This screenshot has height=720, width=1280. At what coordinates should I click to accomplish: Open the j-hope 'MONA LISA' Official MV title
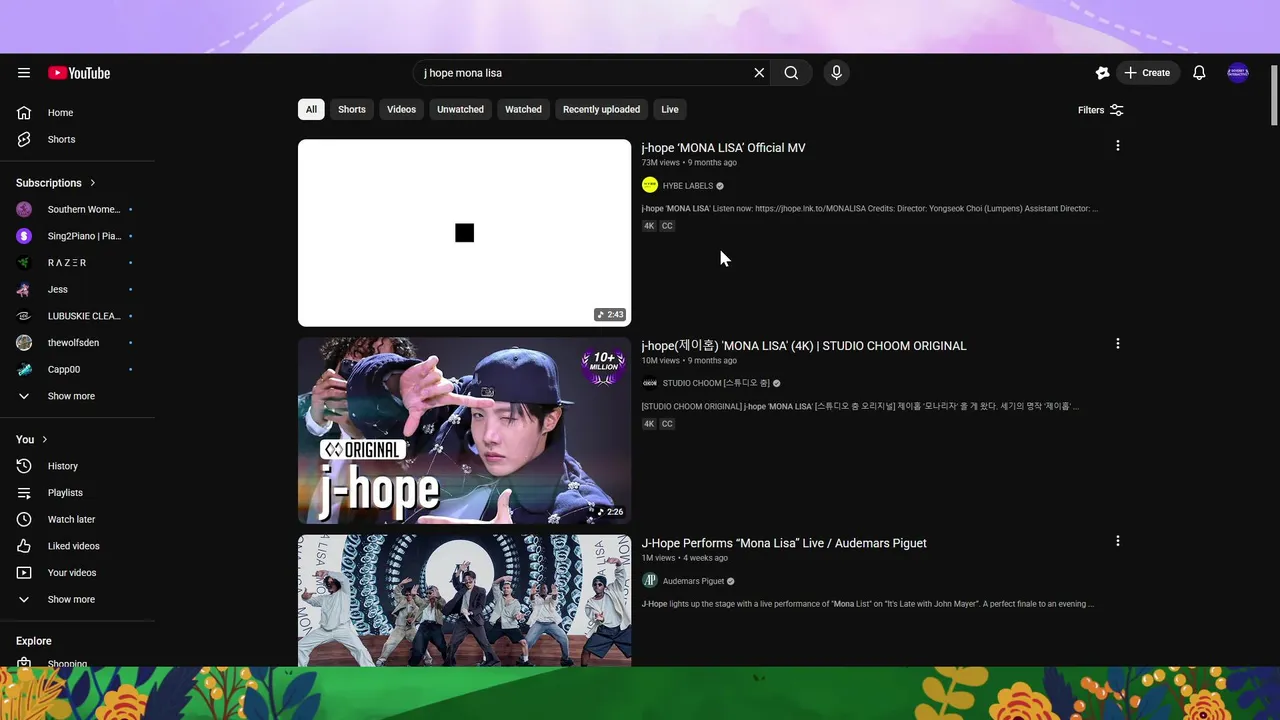pos(723,148)
